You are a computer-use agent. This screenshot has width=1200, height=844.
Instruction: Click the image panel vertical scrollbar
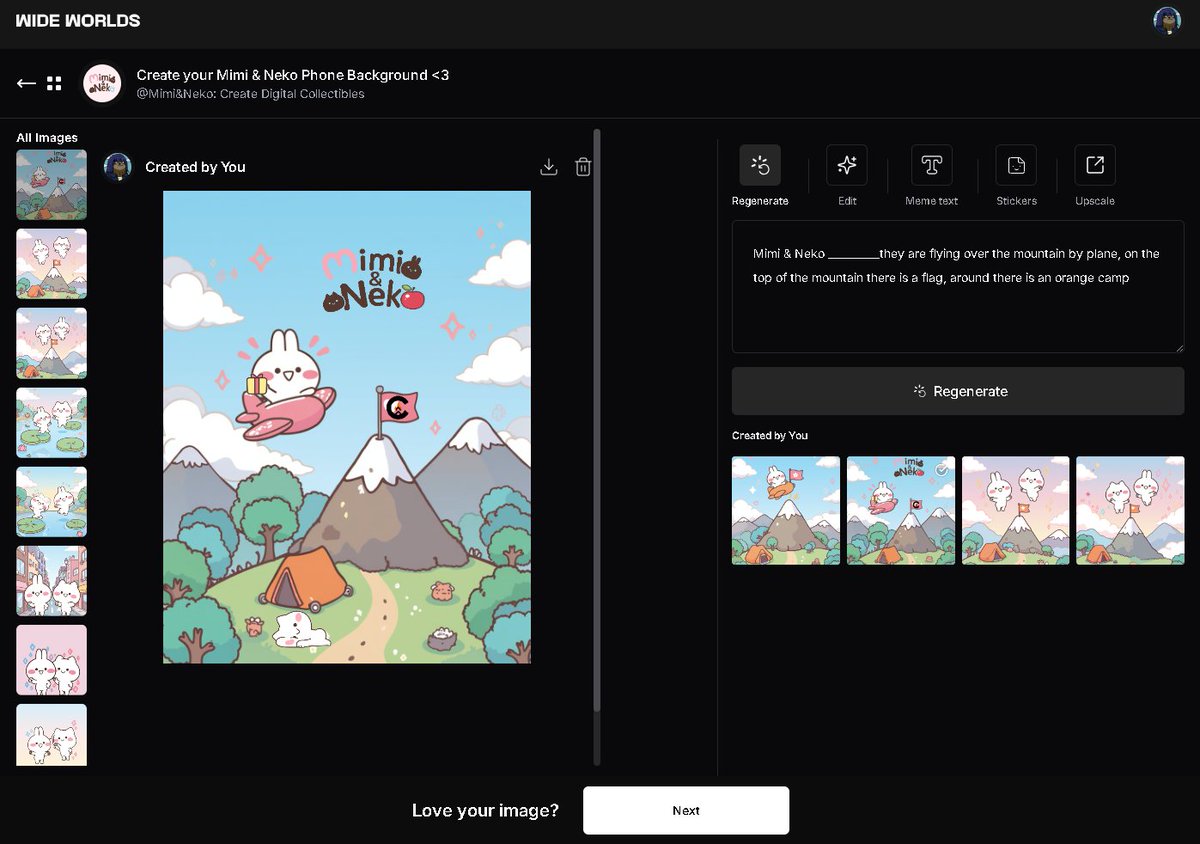598,420
